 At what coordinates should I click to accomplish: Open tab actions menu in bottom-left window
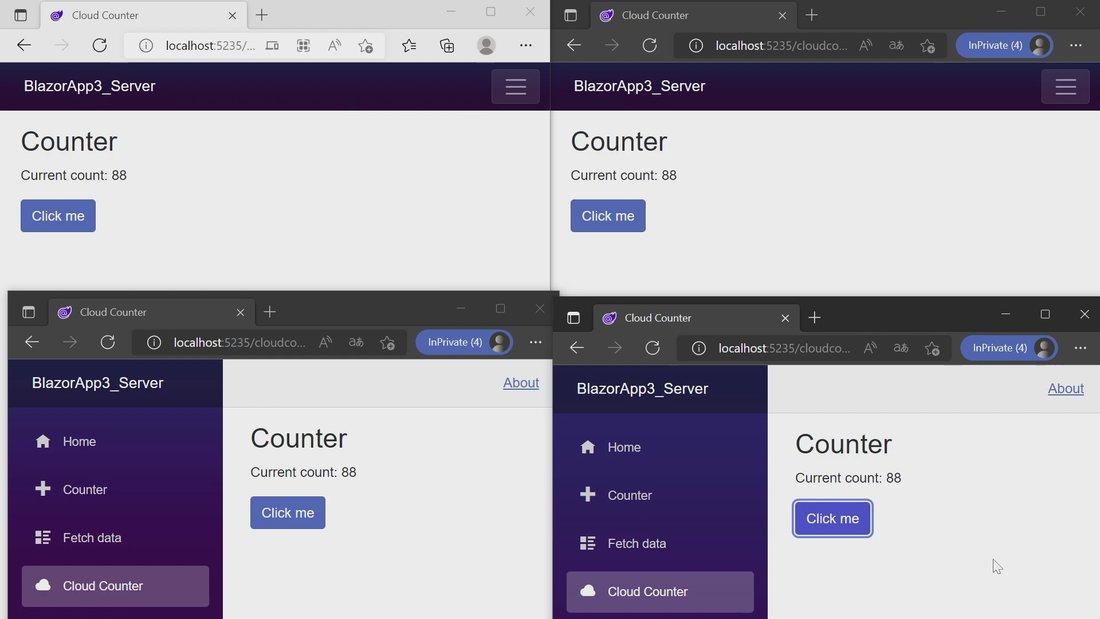29,312
